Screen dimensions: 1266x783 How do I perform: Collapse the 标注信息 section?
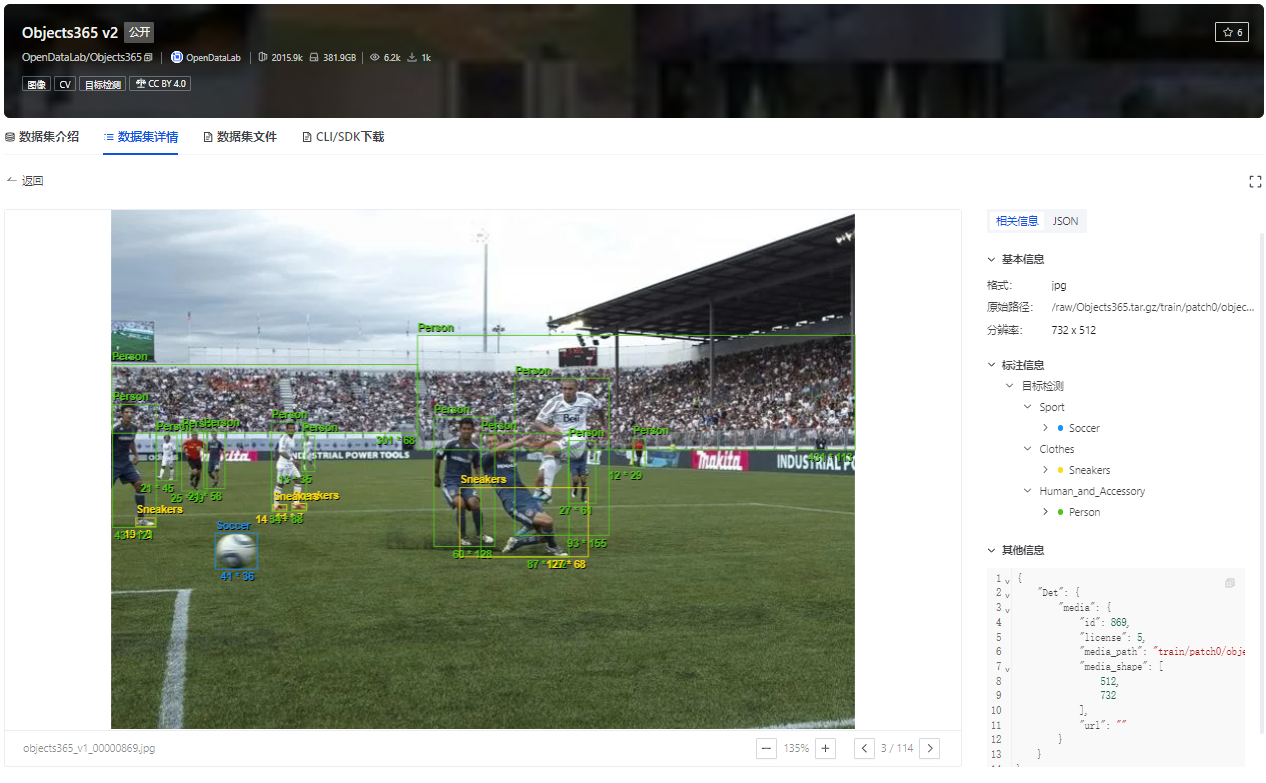point(992,365)
